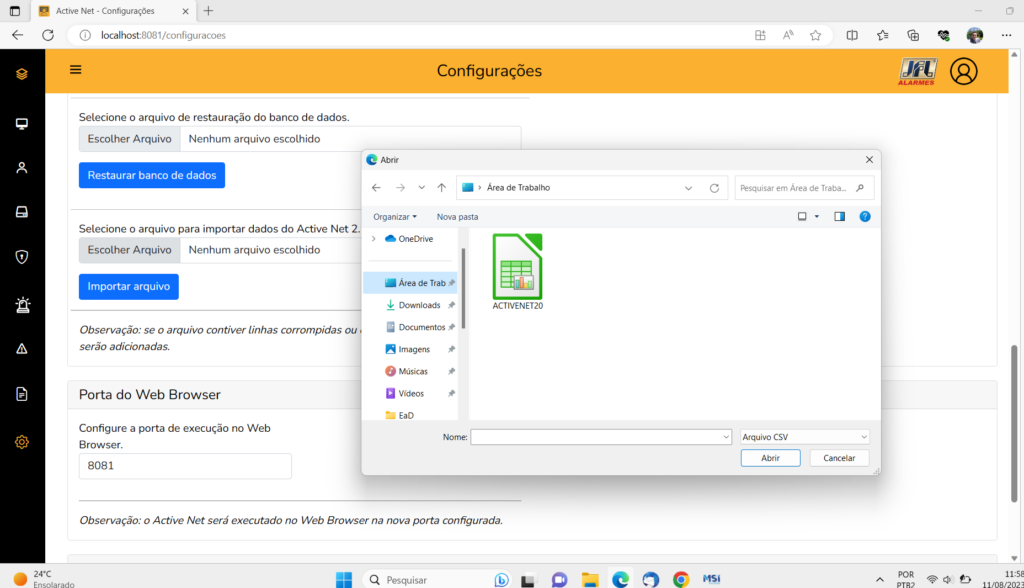1024x588 pixels.
Task: Toggle the preview pane in the dialog toolbar
Action: (x=839, y=216)
